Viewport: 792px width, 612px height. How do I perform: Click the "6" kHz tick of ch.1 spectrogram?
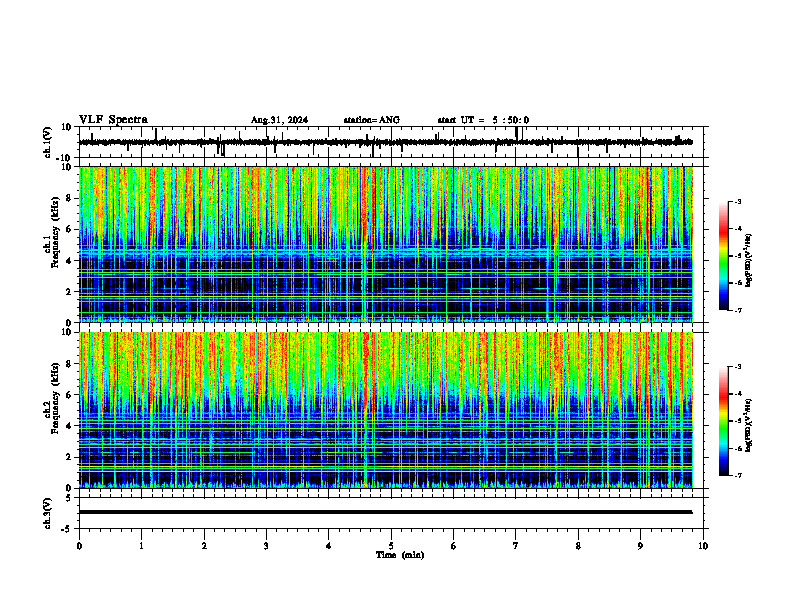69,229
